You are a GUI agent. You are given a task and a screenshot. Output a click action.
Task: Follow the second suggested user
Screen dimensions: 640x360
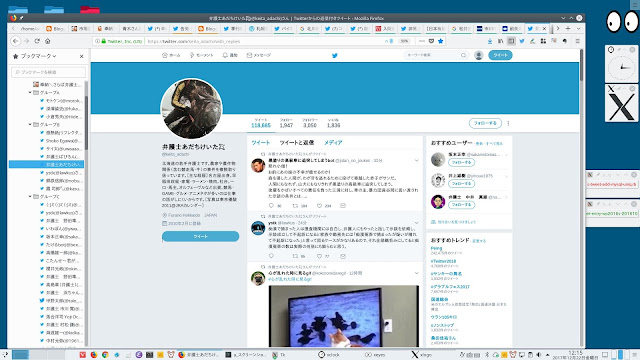pyautogui.click(x=462, y=184)
